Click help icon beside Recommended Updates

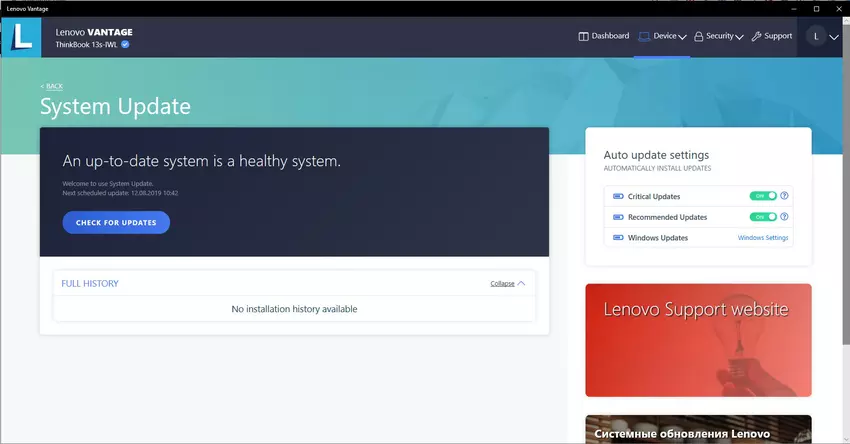coord(784,217)
